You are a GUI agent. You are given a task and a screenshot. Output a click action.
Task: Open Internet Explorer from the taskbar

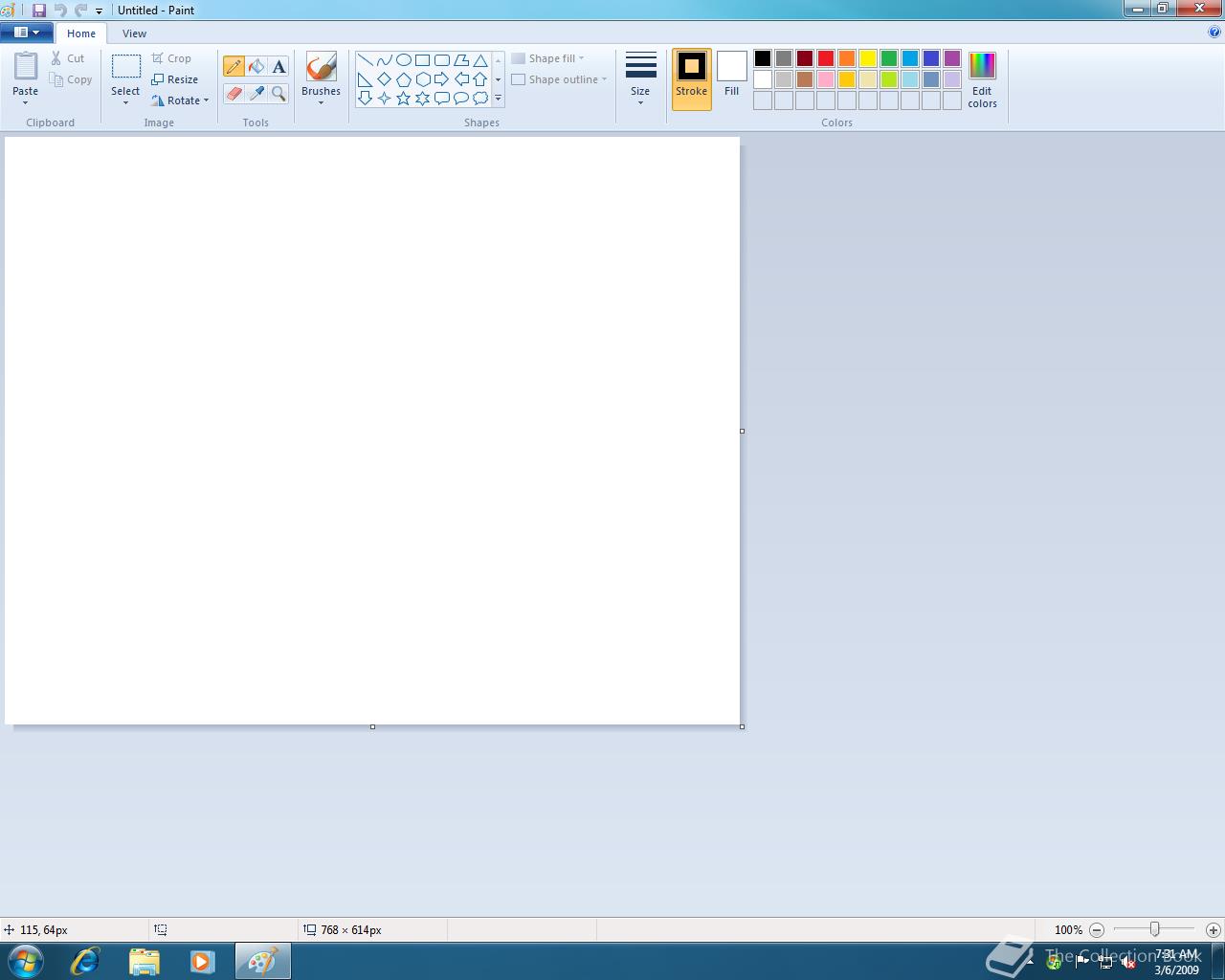point(85,961)
